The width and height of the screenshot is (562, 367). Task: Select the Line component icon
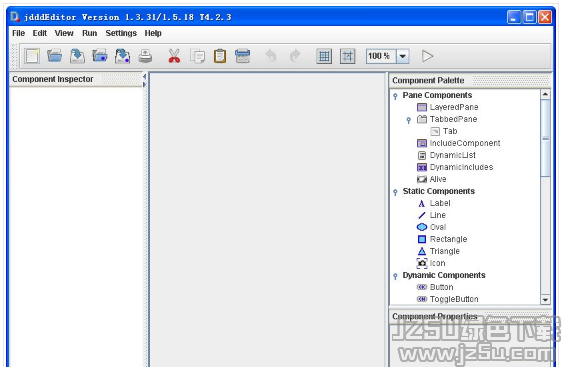pos(422,215)
